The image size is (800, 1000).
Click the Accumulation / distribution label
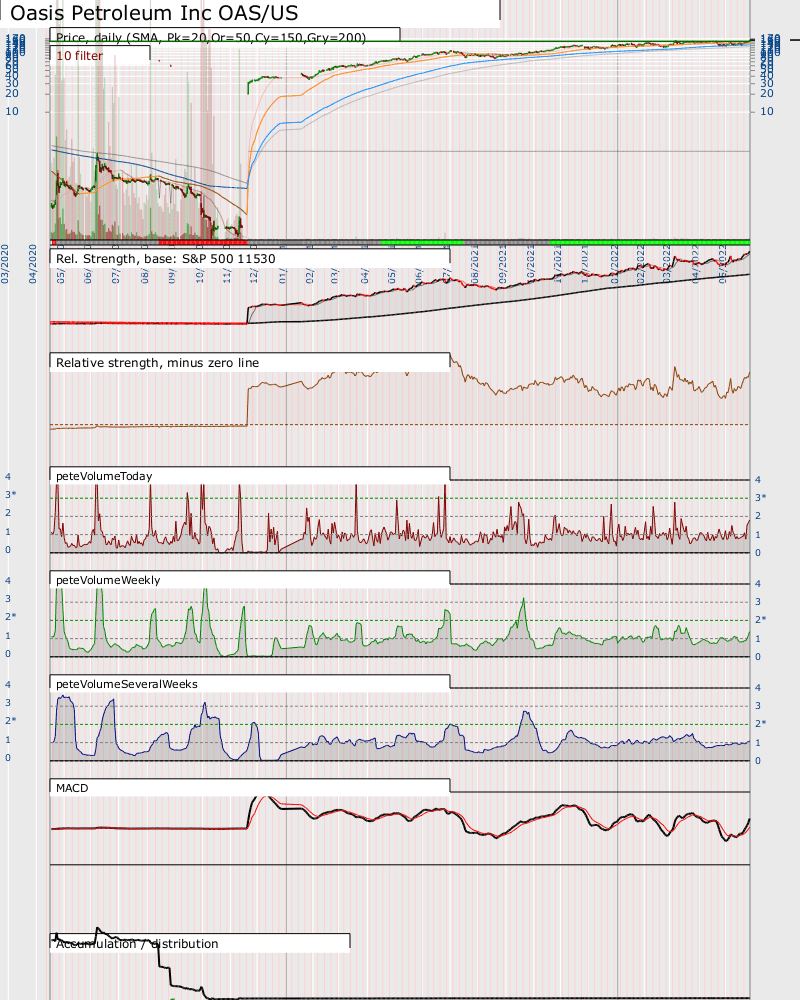(137, 943)
